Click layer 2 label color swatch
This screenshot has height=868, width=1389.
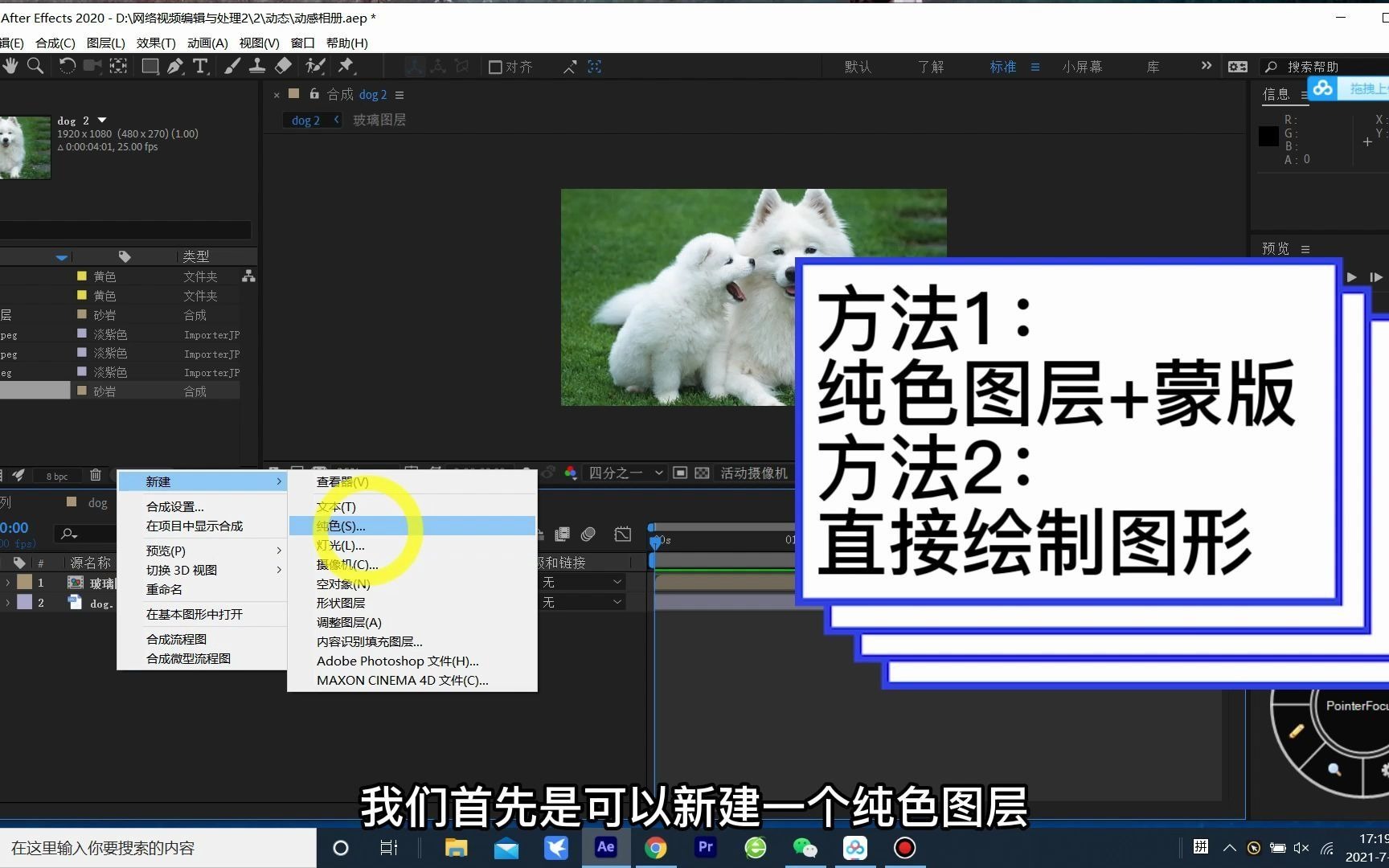click(25, 602)
